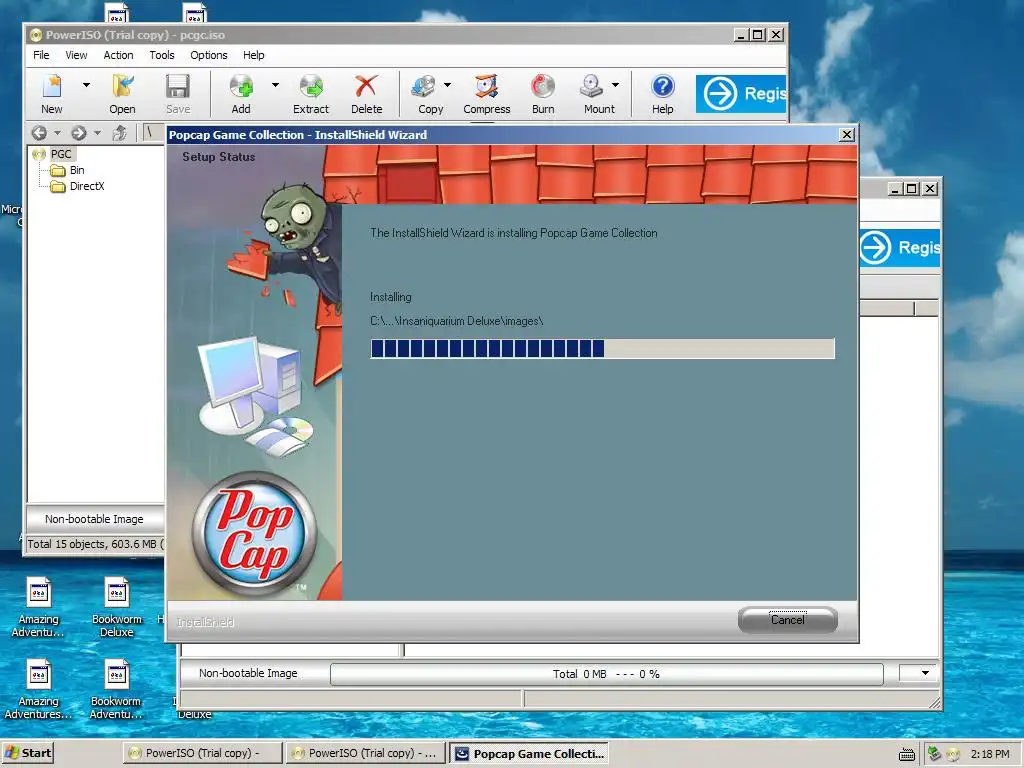Open the Action menu

click(x=118, y=55)
